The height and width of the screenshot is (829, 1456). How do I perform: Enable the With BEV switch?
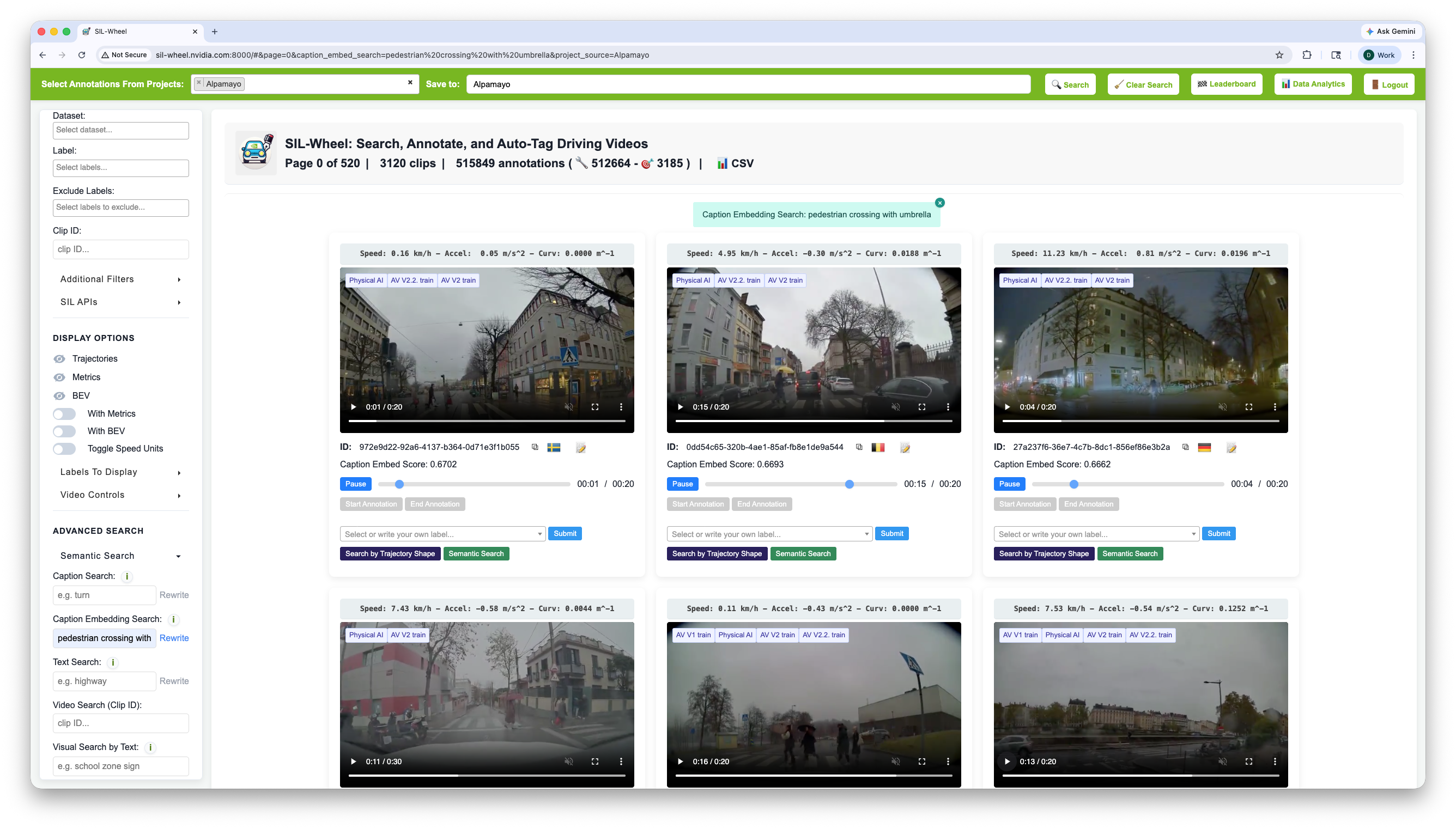[64, 431]
